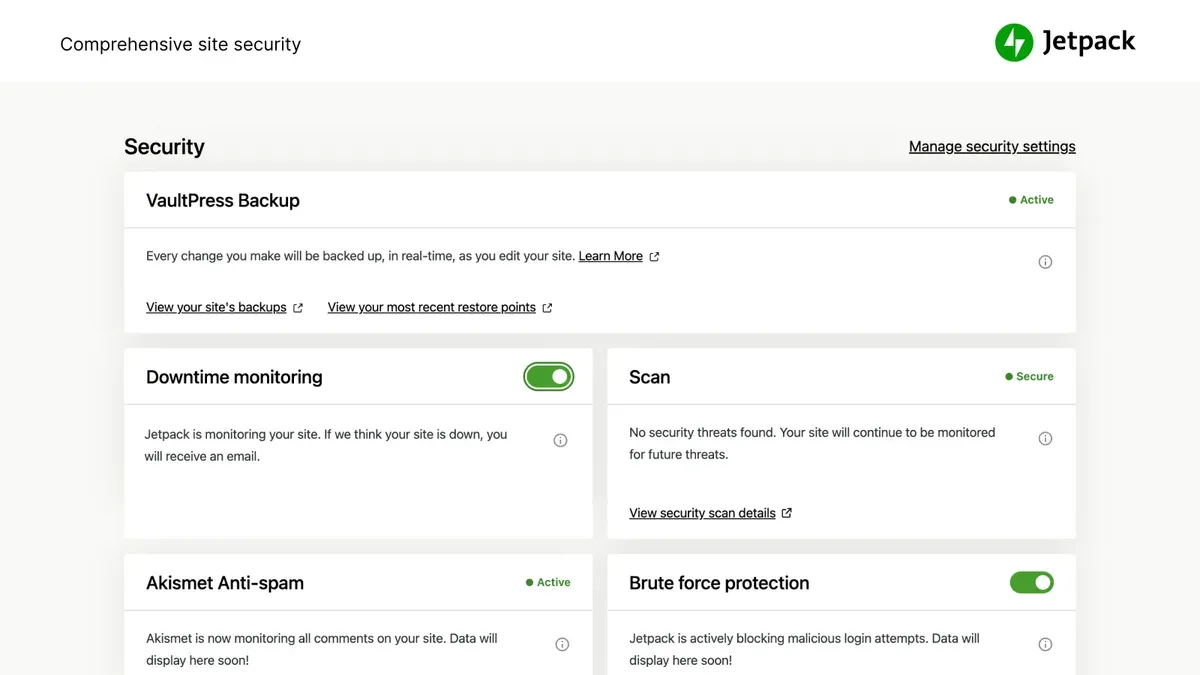Click 'Akismet is now monitoring all comments' text
Viewport: 1200px width, 675px height.
click(x=322, y=649)
